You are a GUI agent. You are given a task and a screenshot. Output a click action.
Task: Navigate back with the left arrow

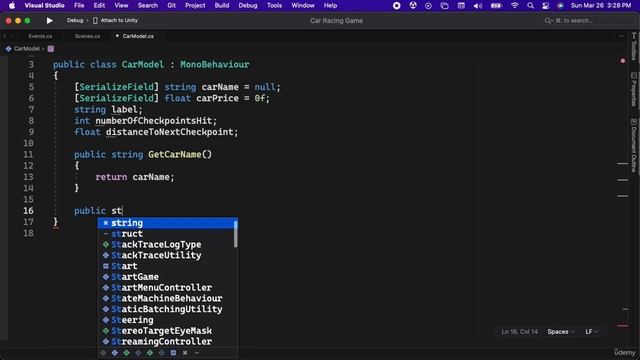(x=5, y=36)
